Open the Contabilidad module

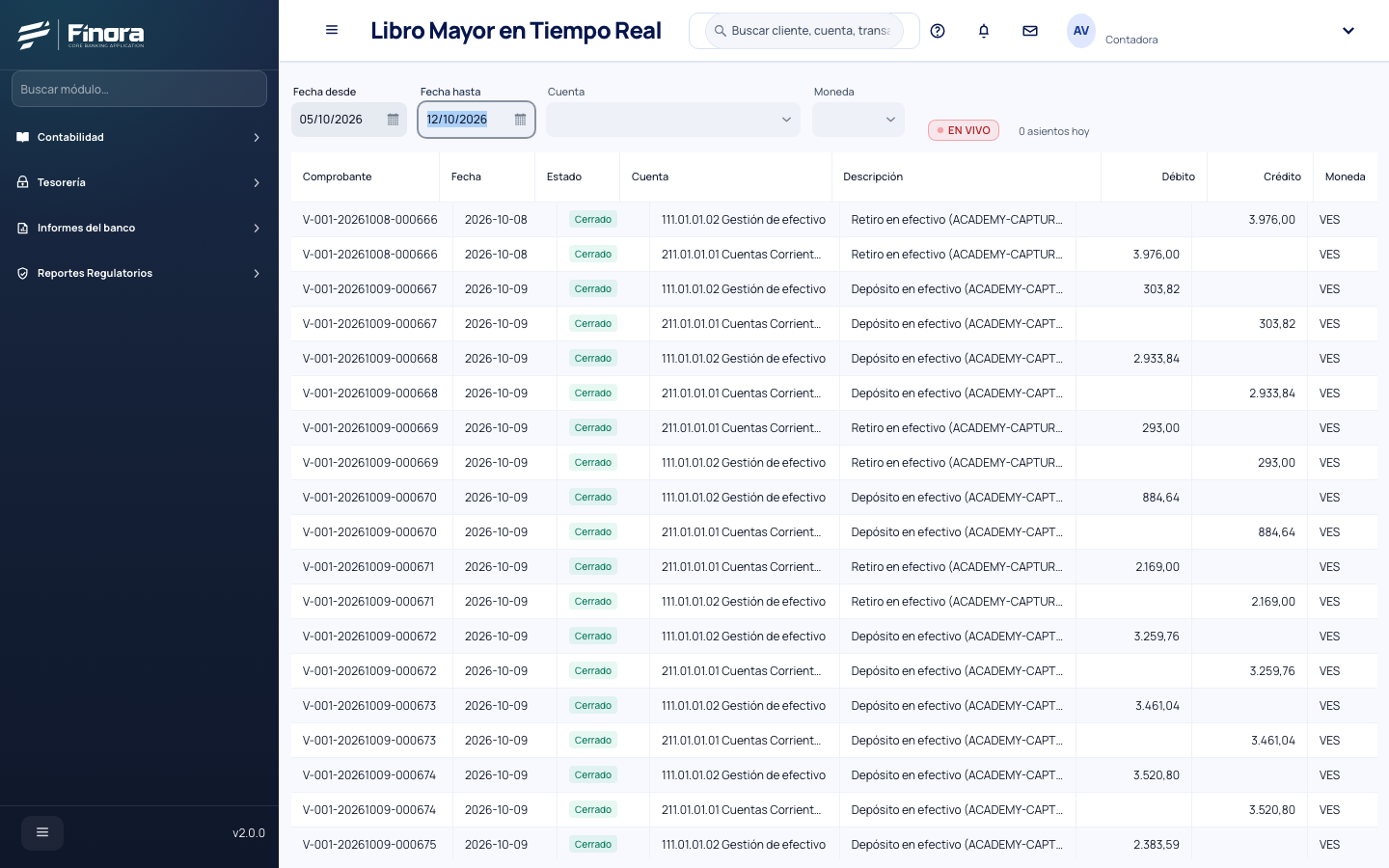139,137
